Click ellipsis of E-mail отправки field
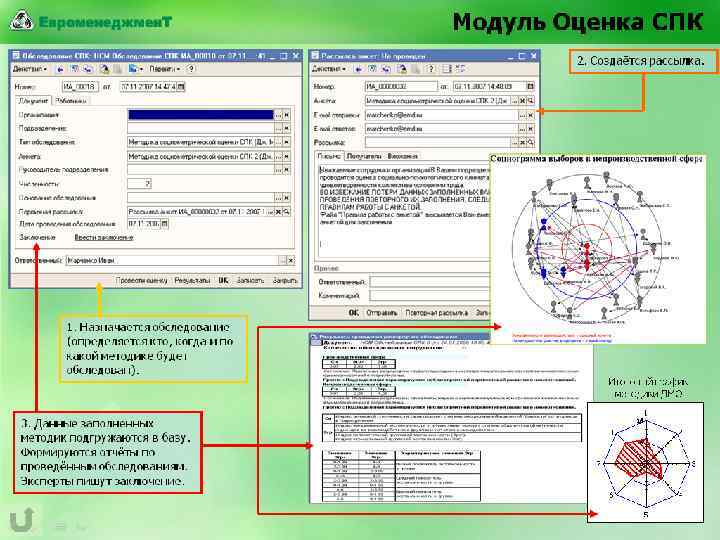 pos(523,115)
